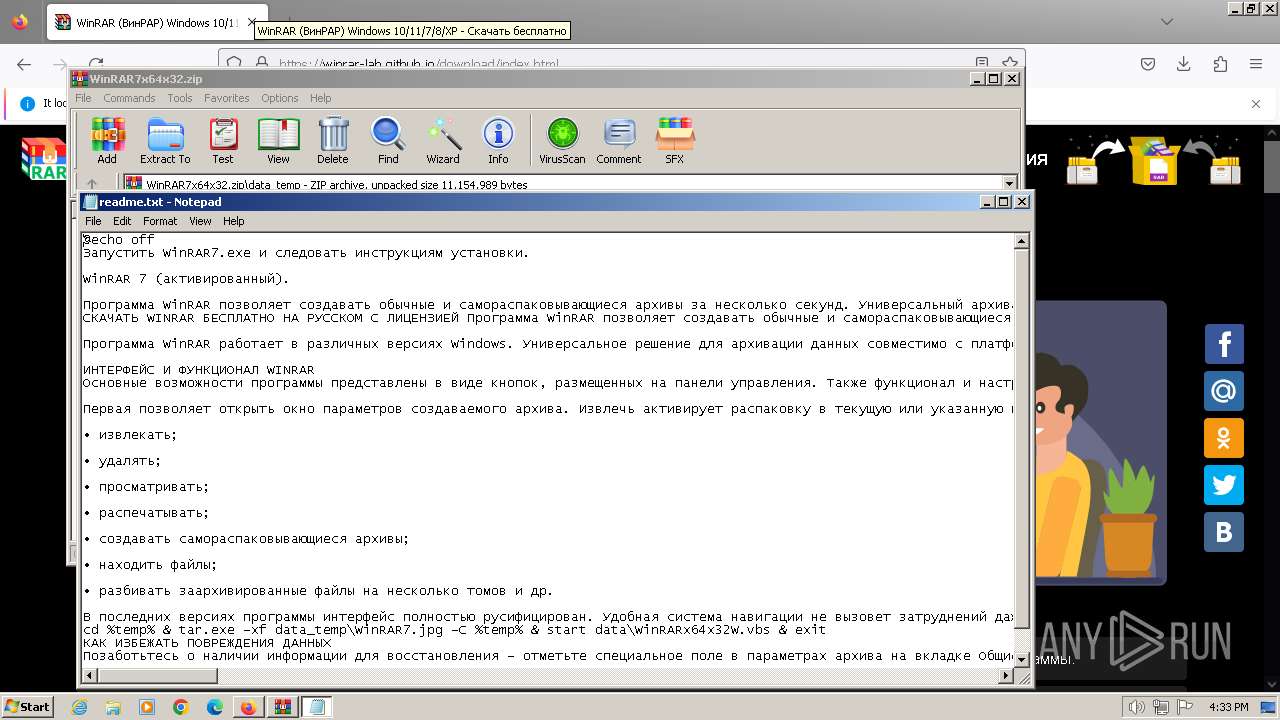Open Firefox extensions puzzle icon

1220,64
